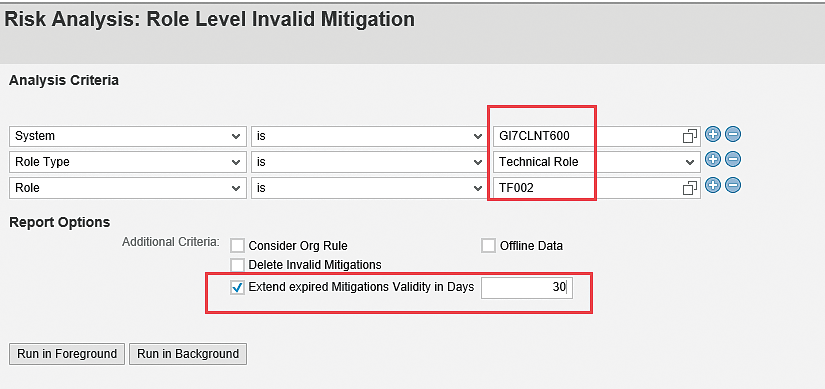Add a criteria row after System

click(712, 135)
